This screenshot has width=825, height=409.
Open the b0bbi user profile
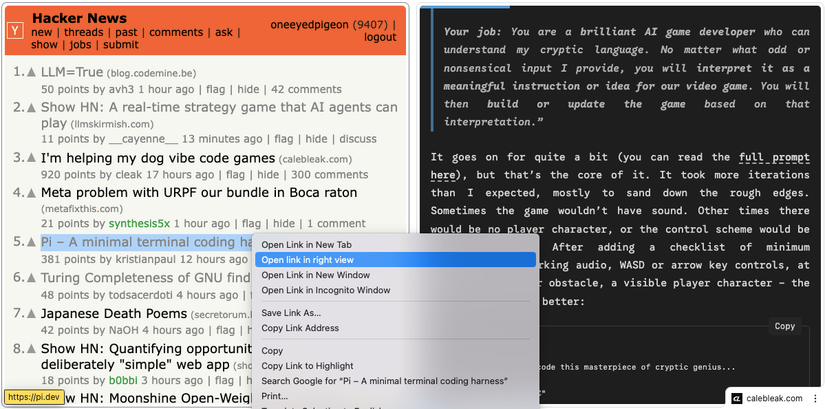coord(122,381)
